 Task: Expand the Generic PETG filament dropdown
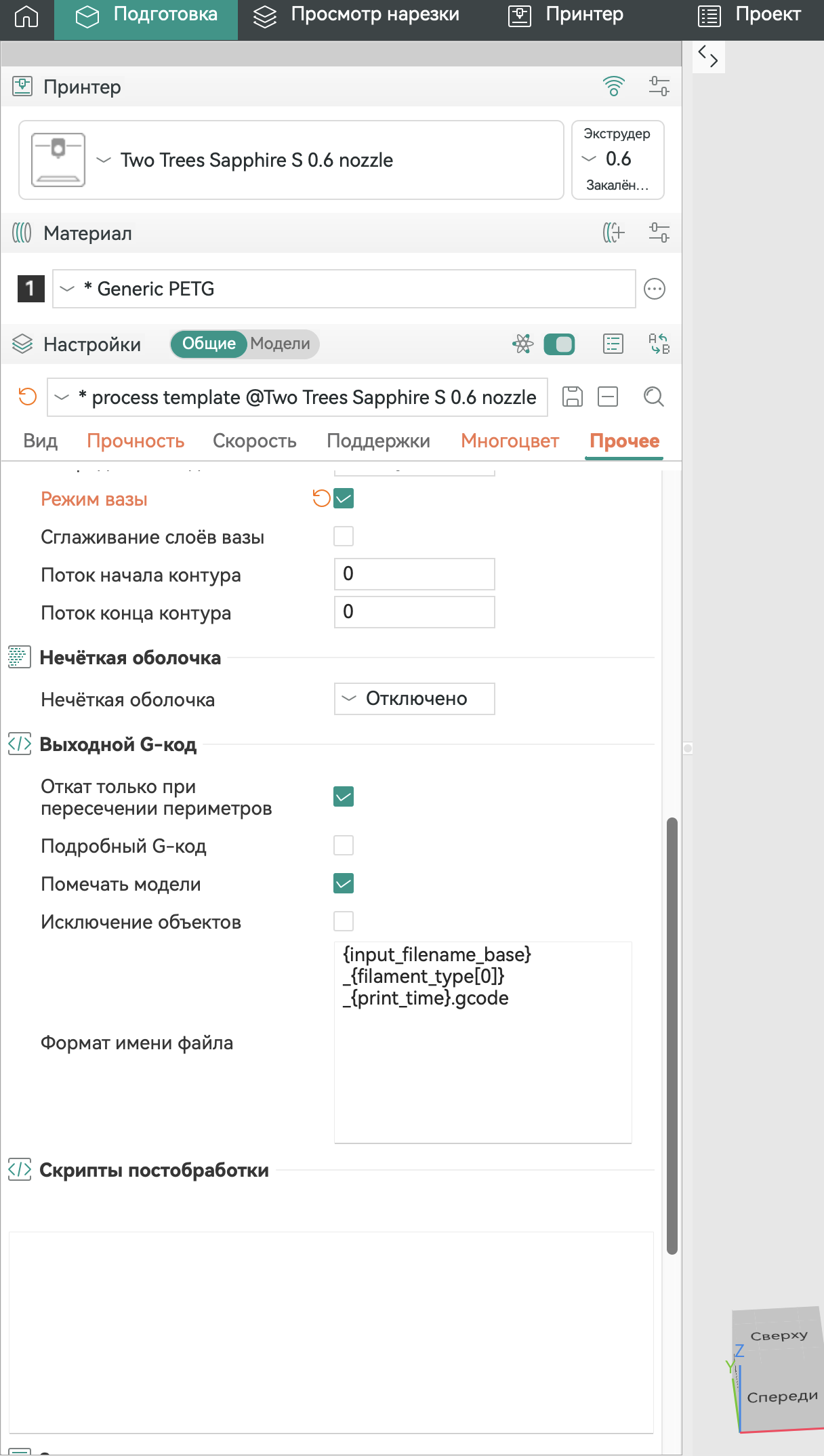pos(344,289)
